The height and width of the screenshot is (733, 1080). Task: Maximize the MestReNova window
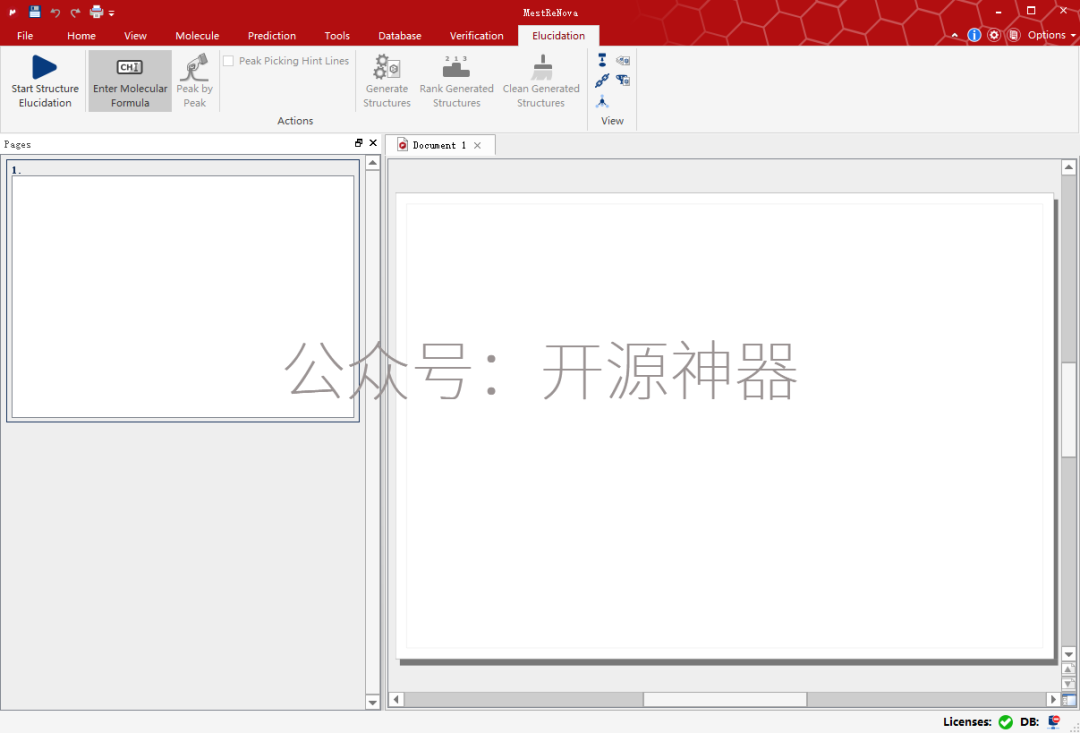click(1030, 12)
